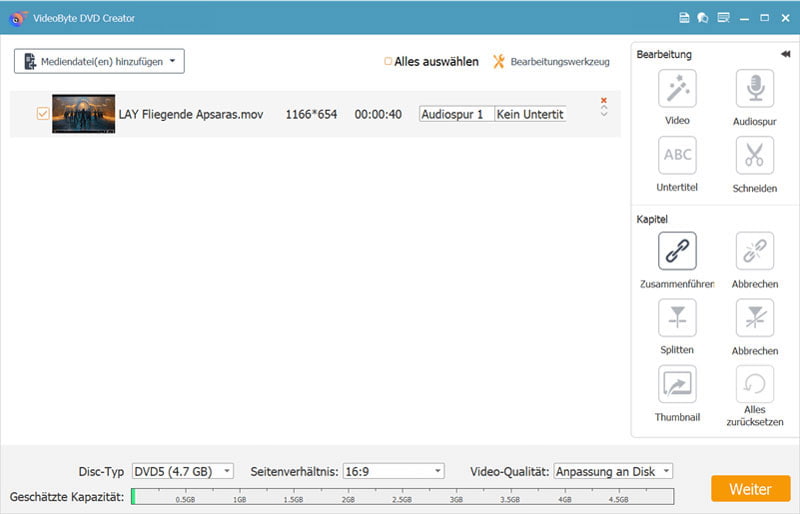This screenshot has width=800, height=514.
Task: Click the Alles zurücksetzen icon
Action: (754, 384)
